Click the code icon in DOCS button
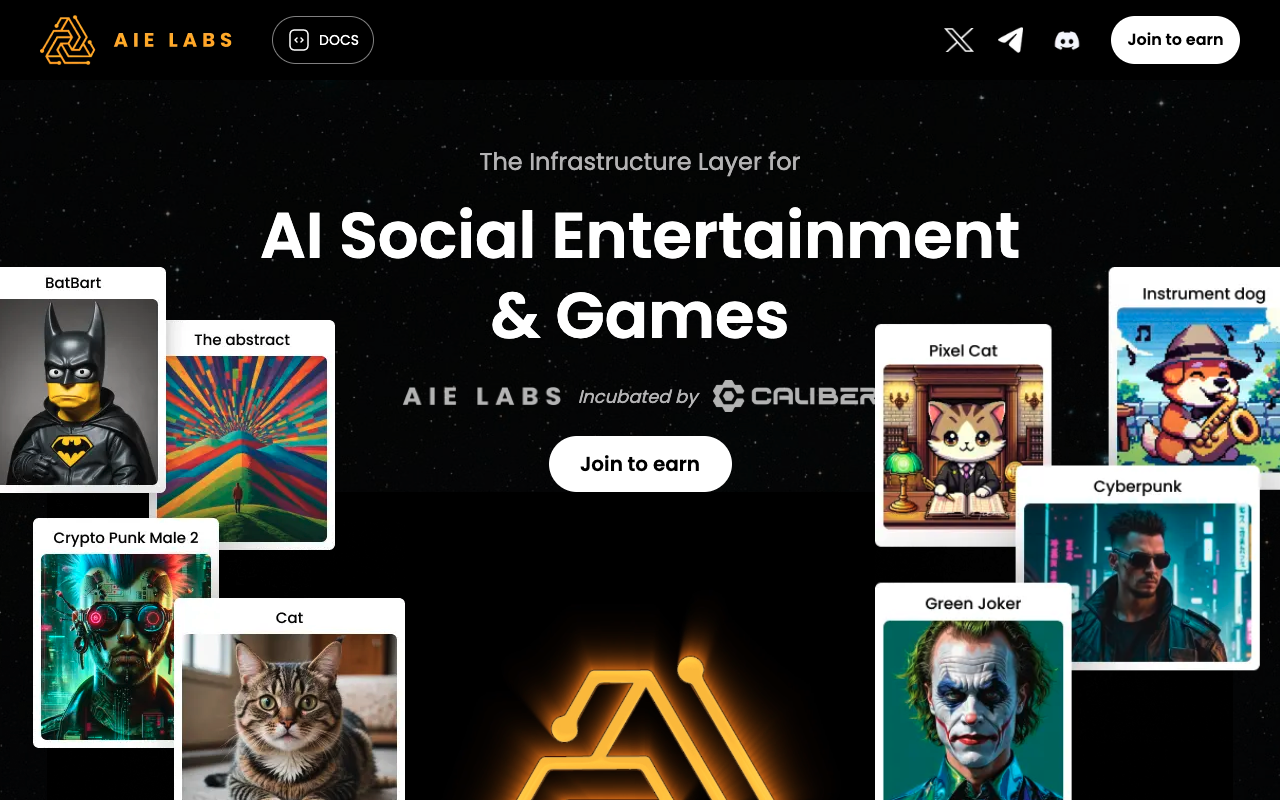 tap(298, 40)
